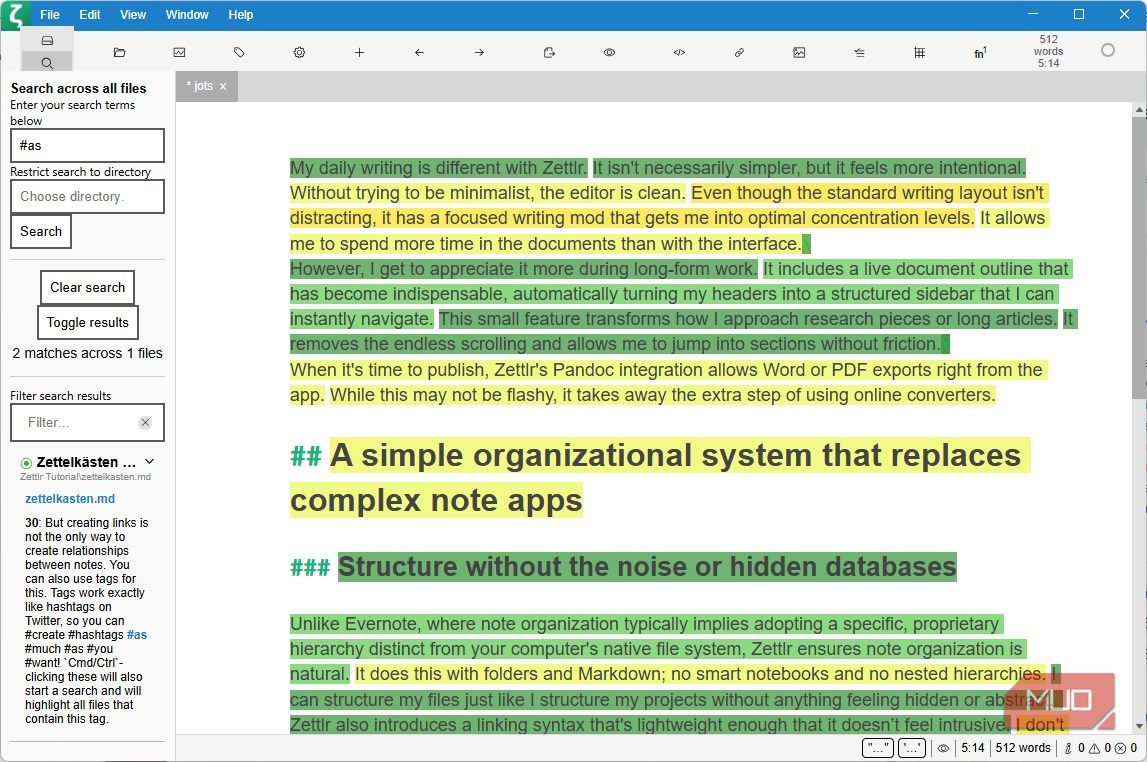Open the tag manager icon
The height and width of the screenshot is (762, 1147).
[x=239, y=52]
